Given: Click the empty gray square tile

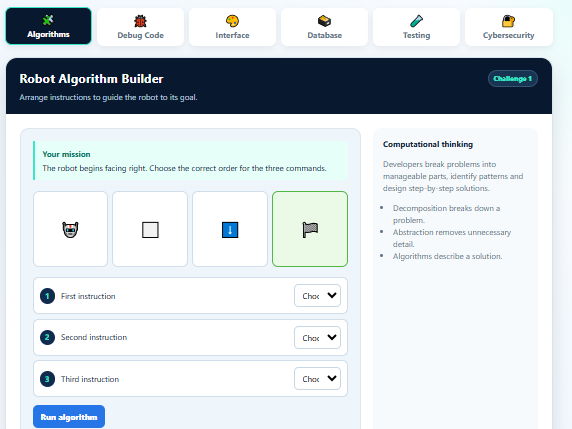Looking at the screenshot, I should pos(150,229).
